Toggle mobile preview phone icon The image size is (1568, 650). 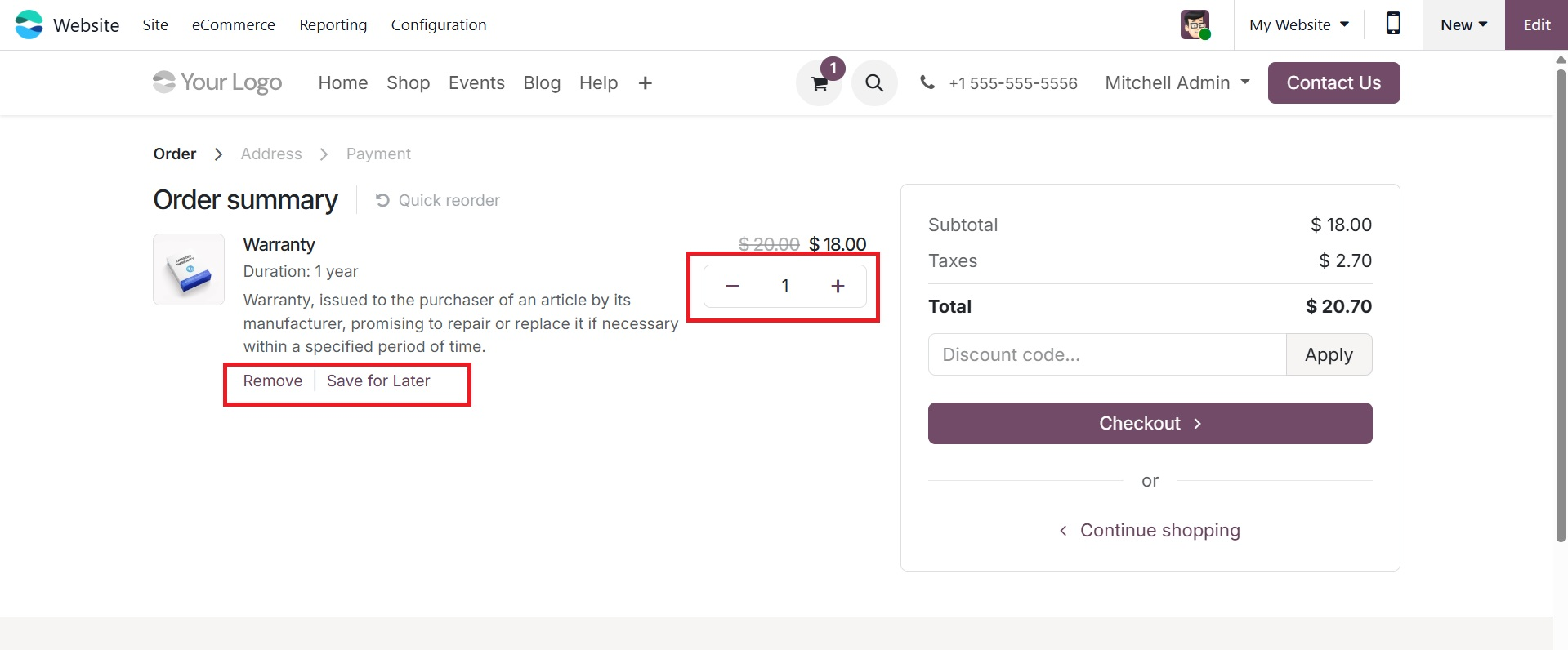(1393, 24)
